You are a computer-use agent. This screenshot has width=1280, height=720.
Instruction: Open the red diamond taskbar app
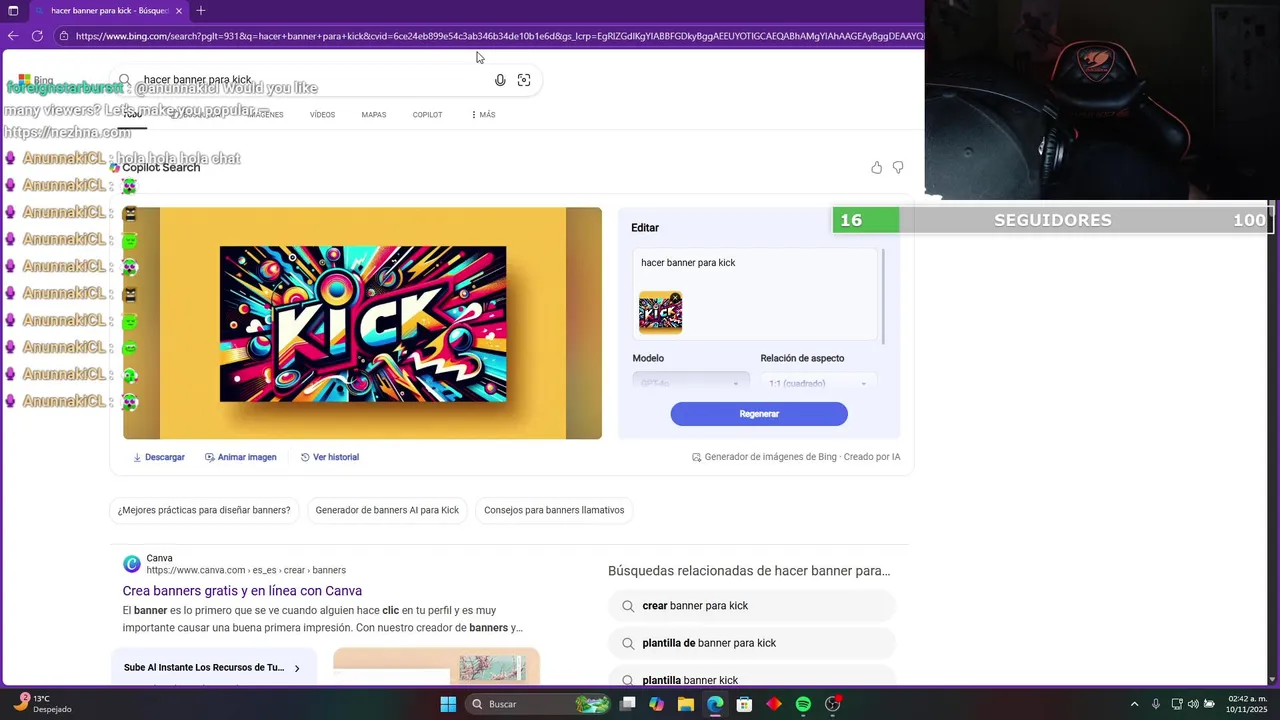point(773,704)
